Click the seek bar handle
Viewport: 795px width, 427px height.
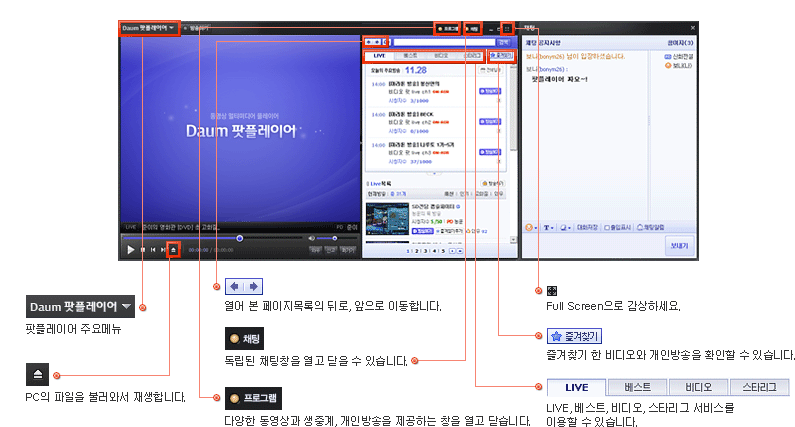pyautogui.click(x=239, y=238)
